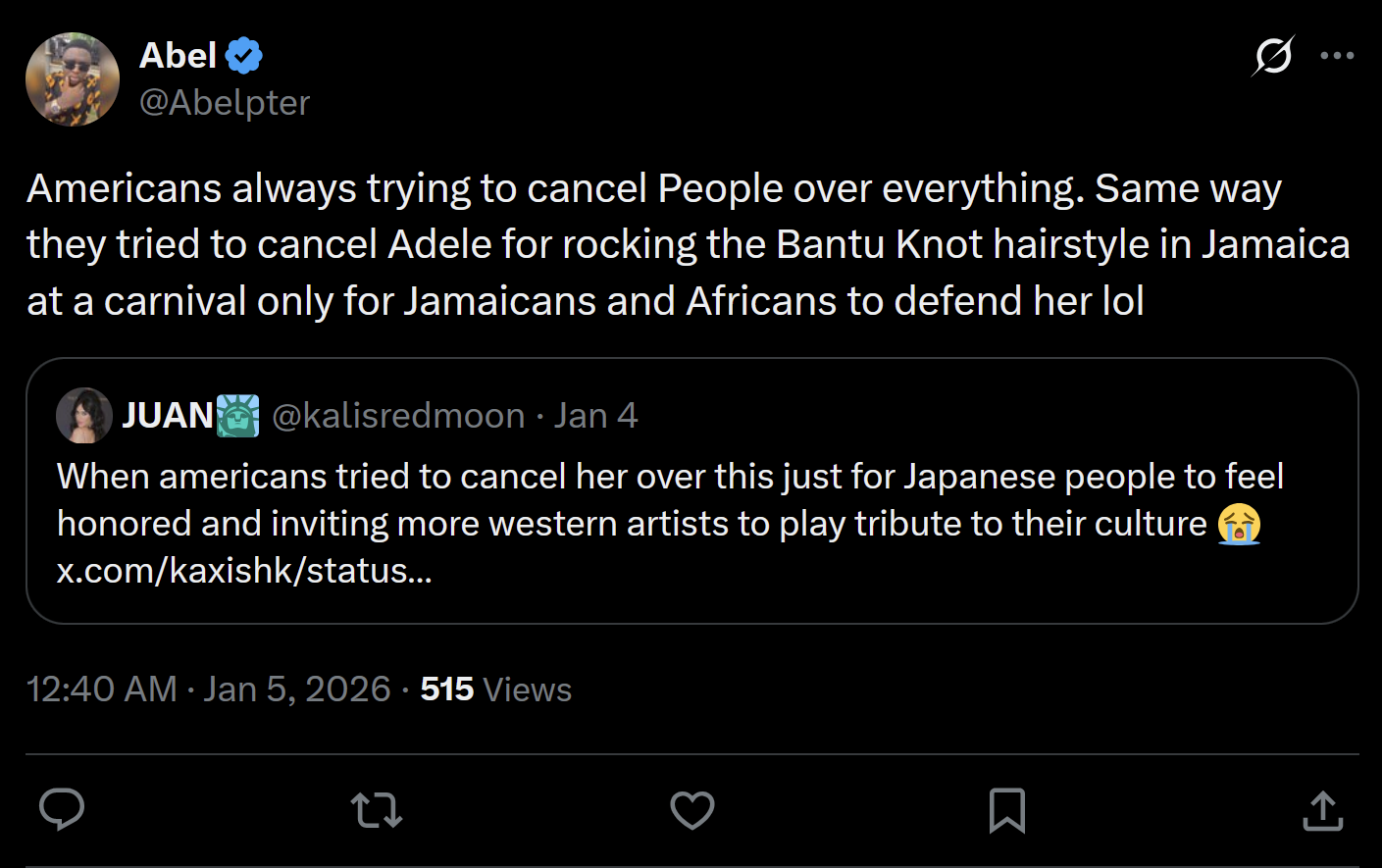Click the Abel display name
This screenshot has width=1382, height=868.
178,56
